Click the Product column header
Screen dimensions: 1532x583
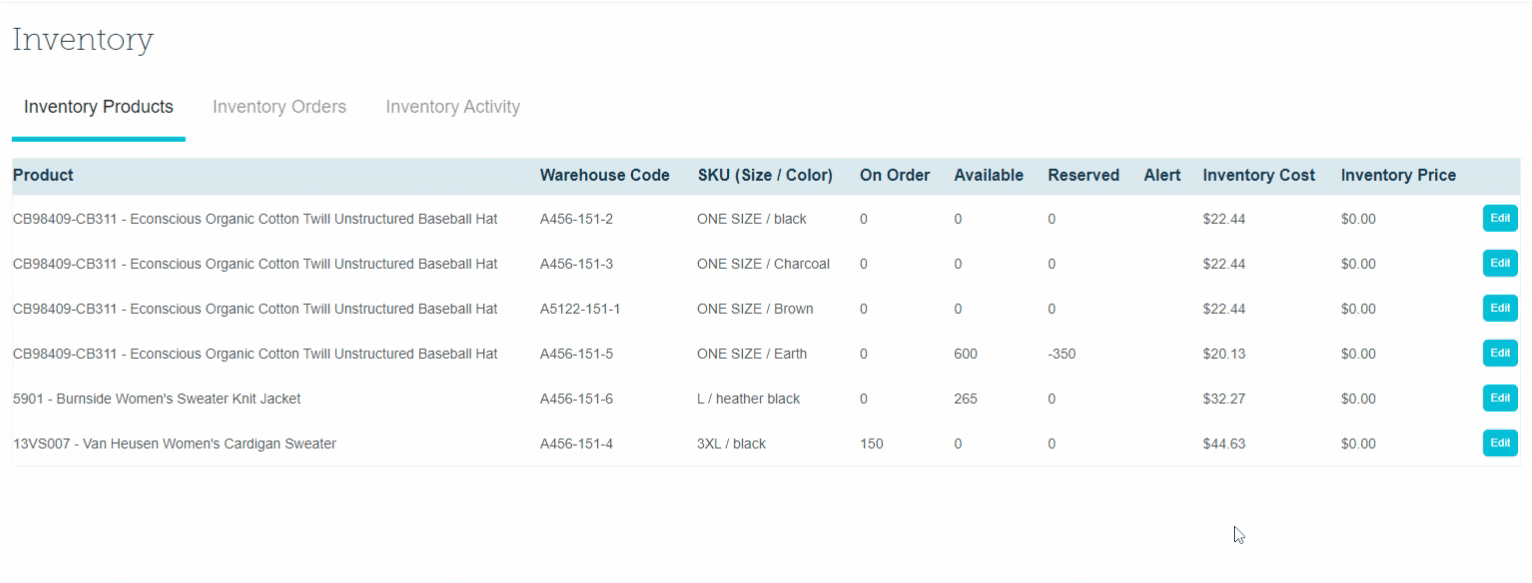pos(43,175)
